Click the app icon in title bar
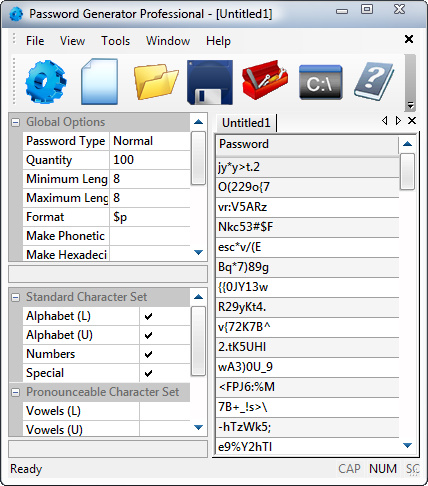 [16, 14]
